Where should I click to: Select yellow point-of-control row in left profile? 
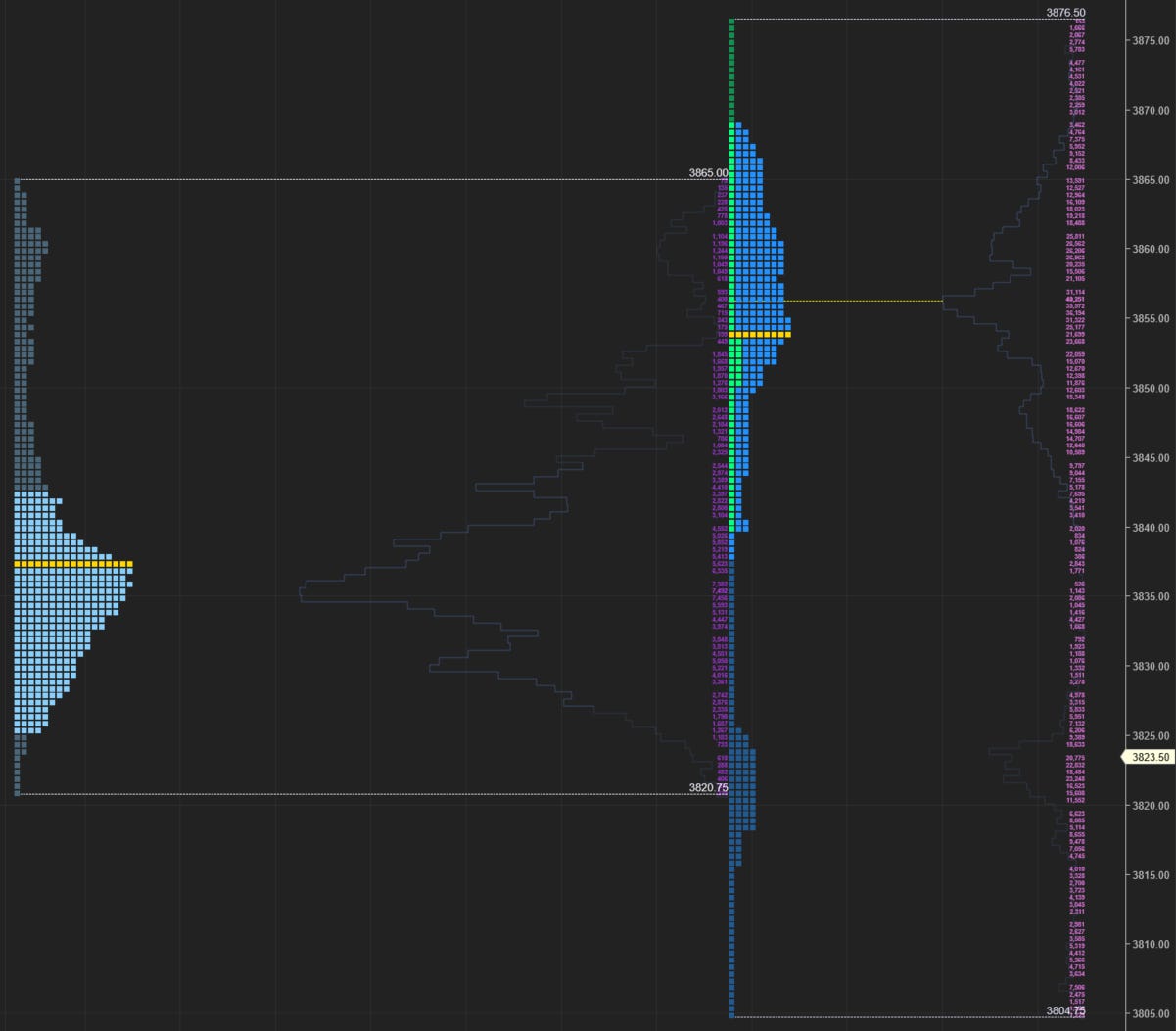73,565
